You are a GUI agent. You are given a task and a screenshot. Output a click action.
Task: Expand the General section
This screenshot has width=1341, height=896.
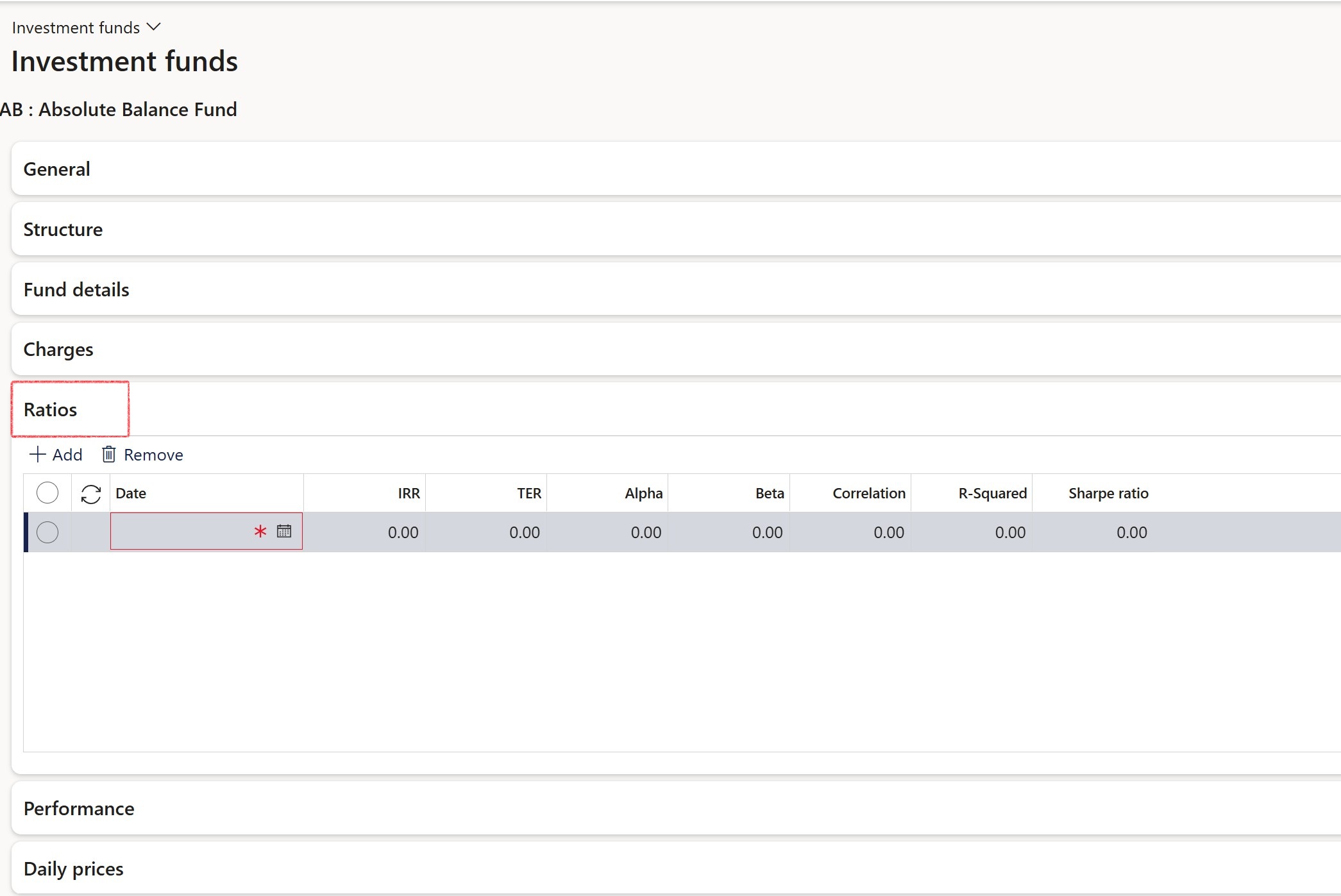coord(676,169)
